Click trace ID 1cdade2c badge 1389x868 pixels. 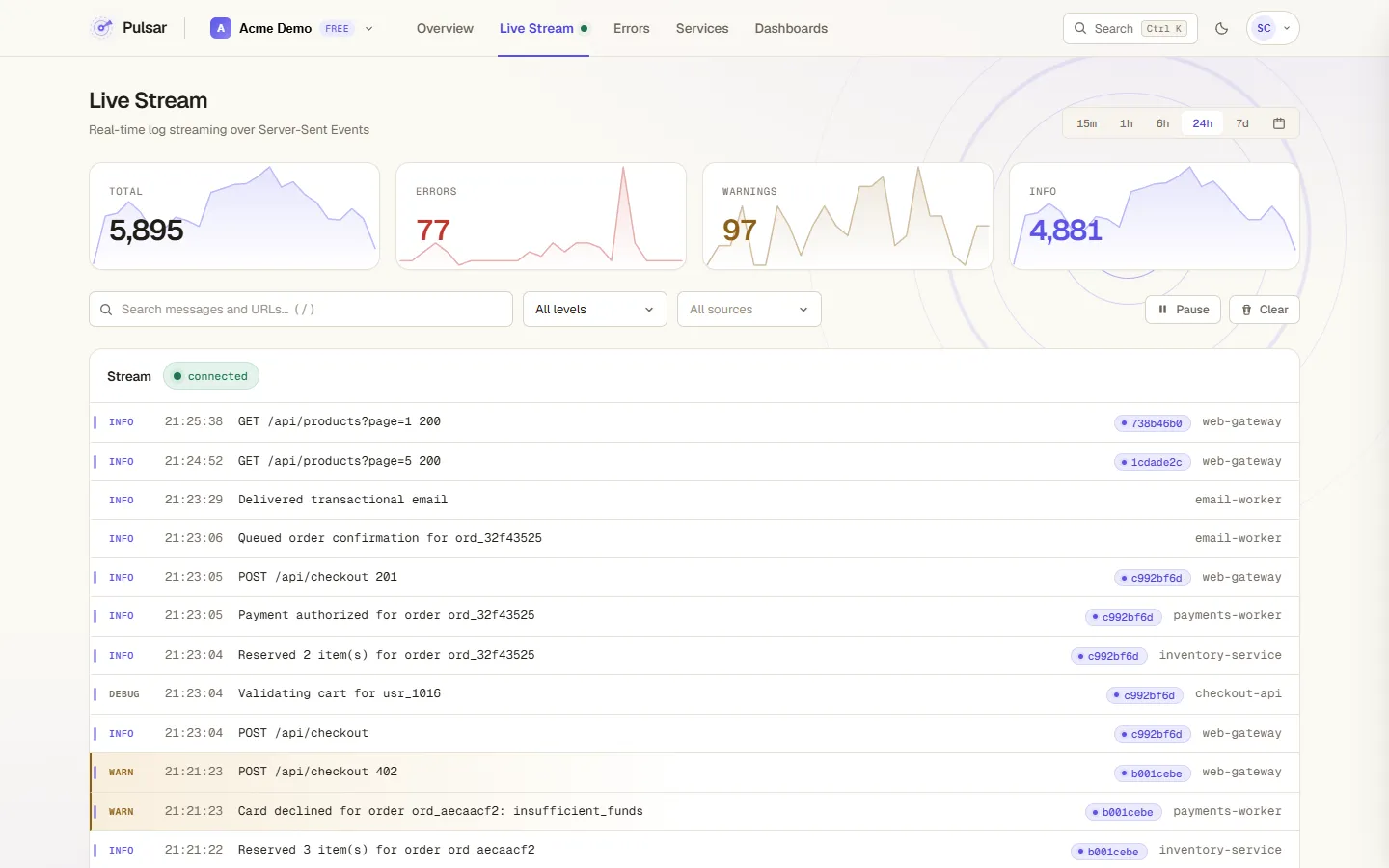1153,462
